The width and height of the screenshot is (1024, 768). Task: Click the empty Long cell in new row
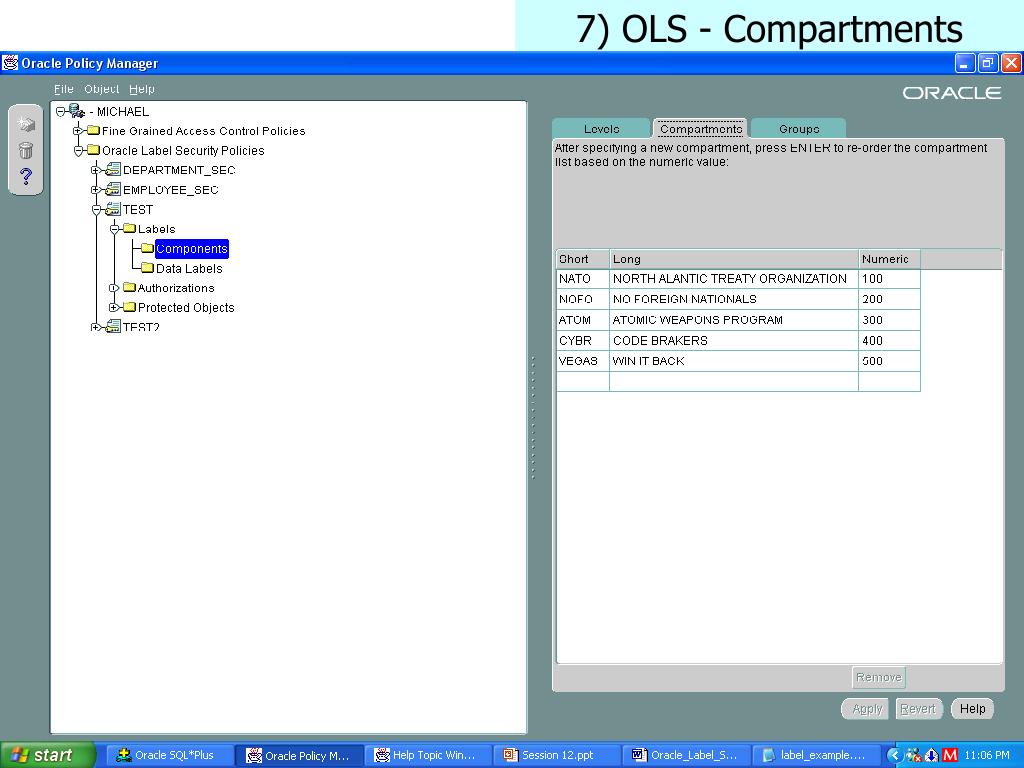733,381
